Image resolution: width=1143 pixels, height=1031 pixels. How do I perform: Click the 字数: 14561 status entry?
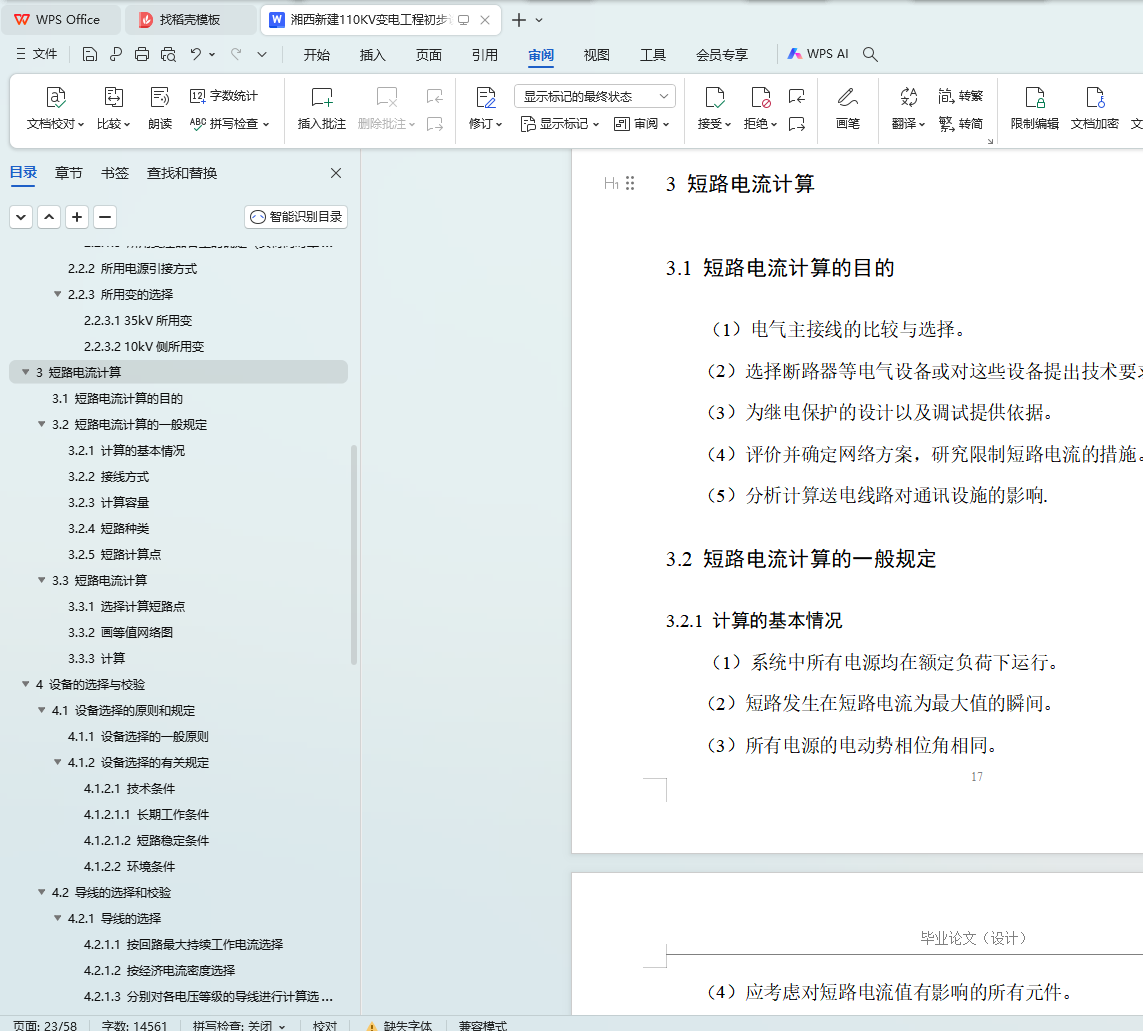pos(134,1025)
